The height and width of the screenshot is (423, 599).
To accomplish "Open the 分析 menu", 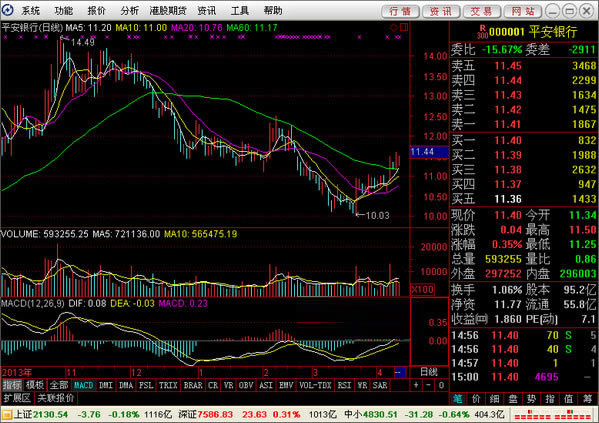I will click(130, 11).
